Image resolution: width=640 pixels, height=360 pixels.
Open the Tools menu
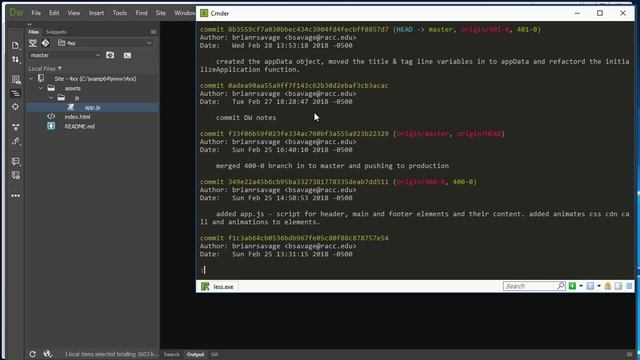(120, 13)
